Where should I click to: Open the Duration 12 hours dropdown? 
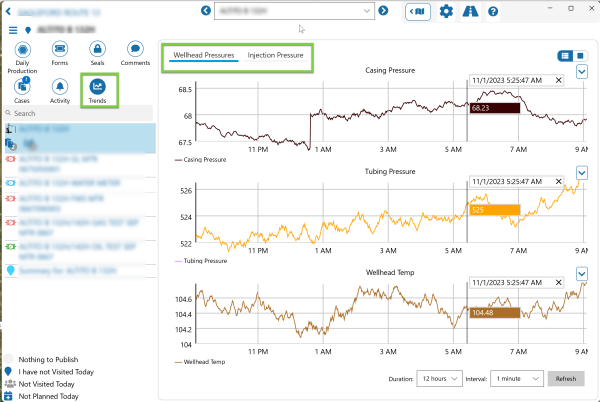[440, 379]
